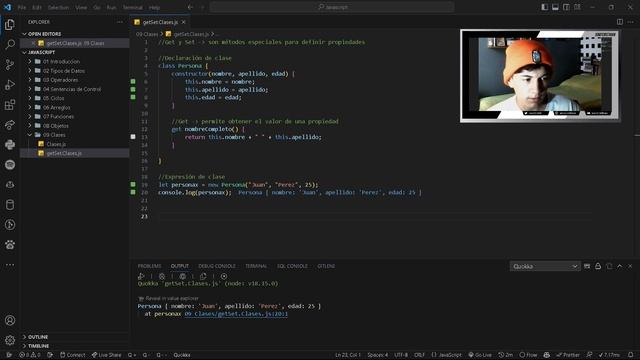Click Spaces: 4 indentation in status bar
This screenshot has width=640, height=360.
(x=378, y=355)
